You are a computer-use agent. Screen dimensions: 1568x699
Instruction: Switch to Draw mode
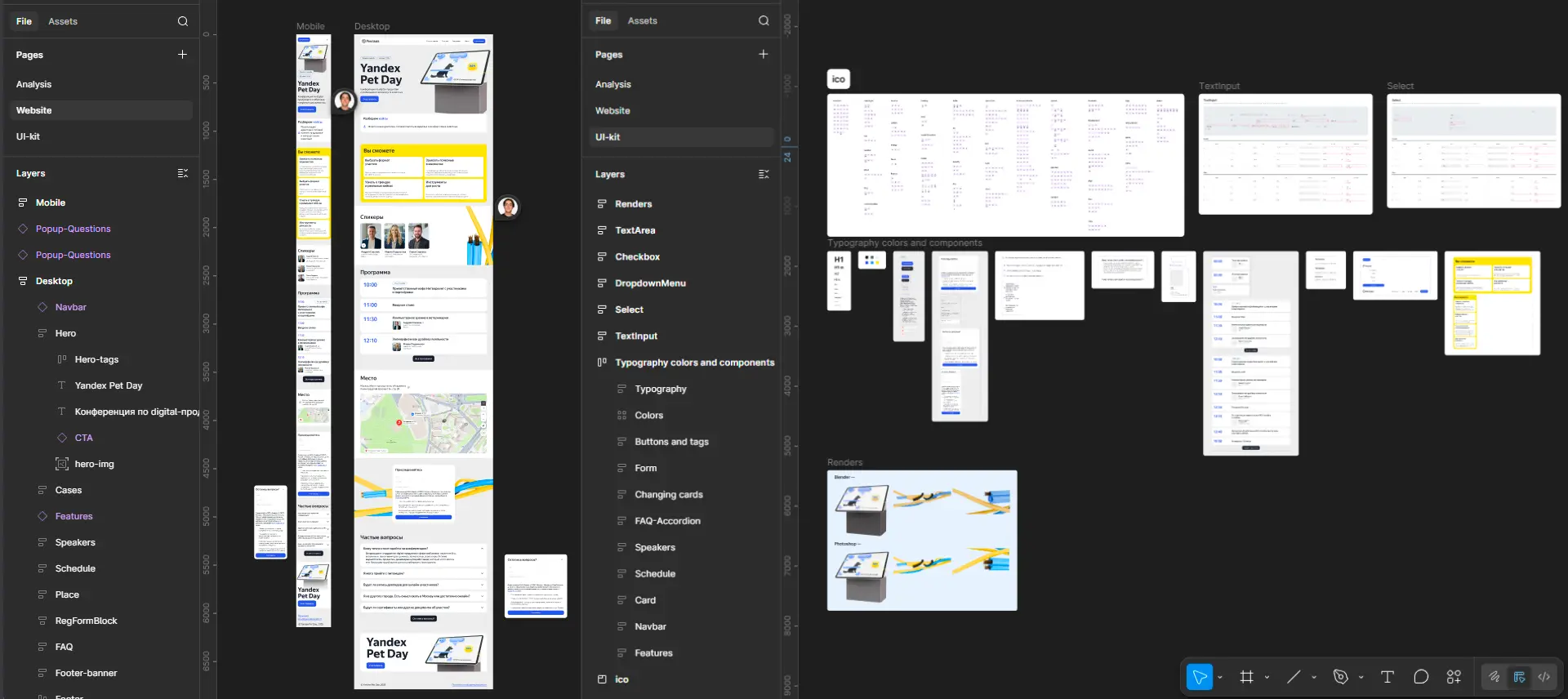[x=1494, y=676]
